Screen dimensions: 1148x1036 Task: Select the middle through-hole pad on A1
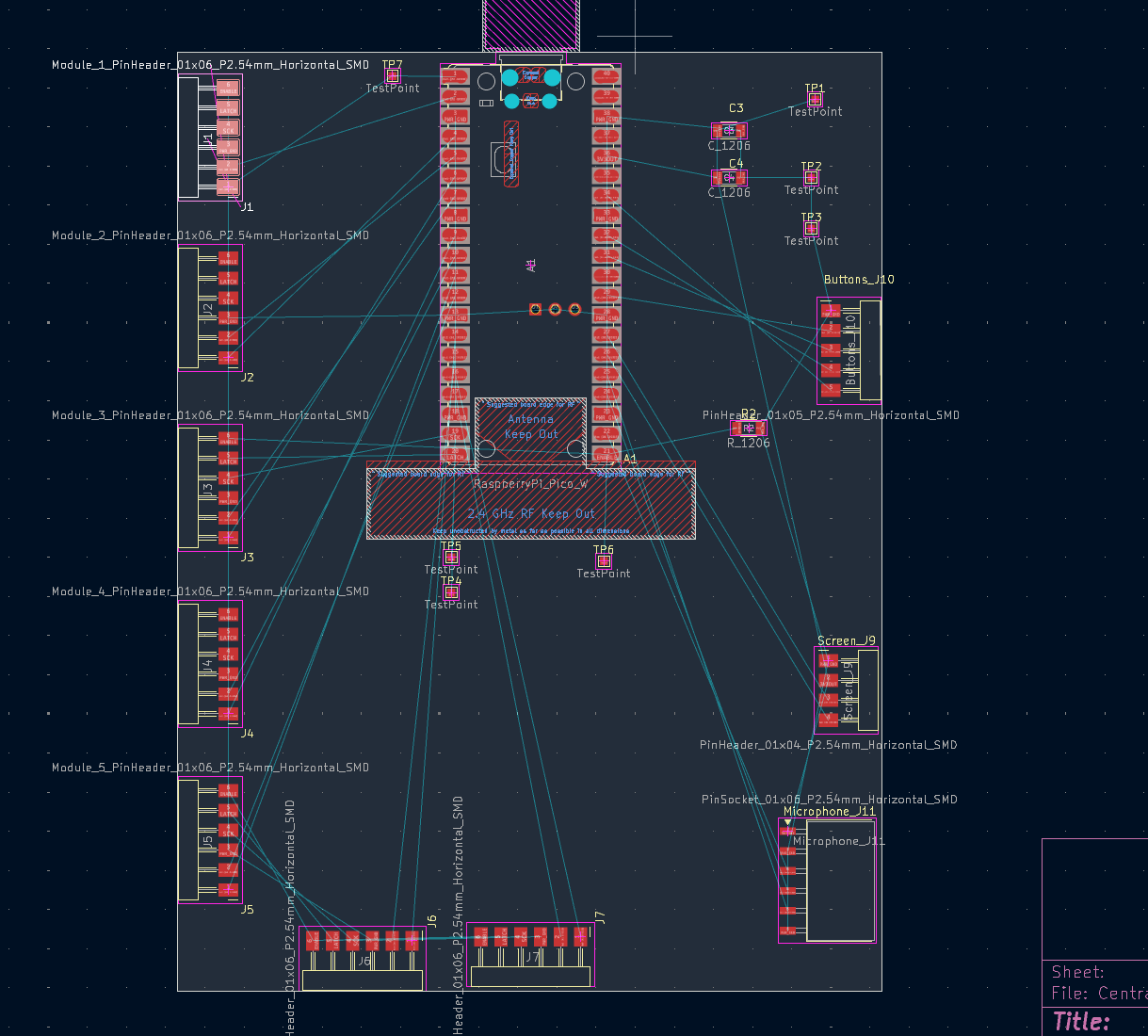point(555,309)
